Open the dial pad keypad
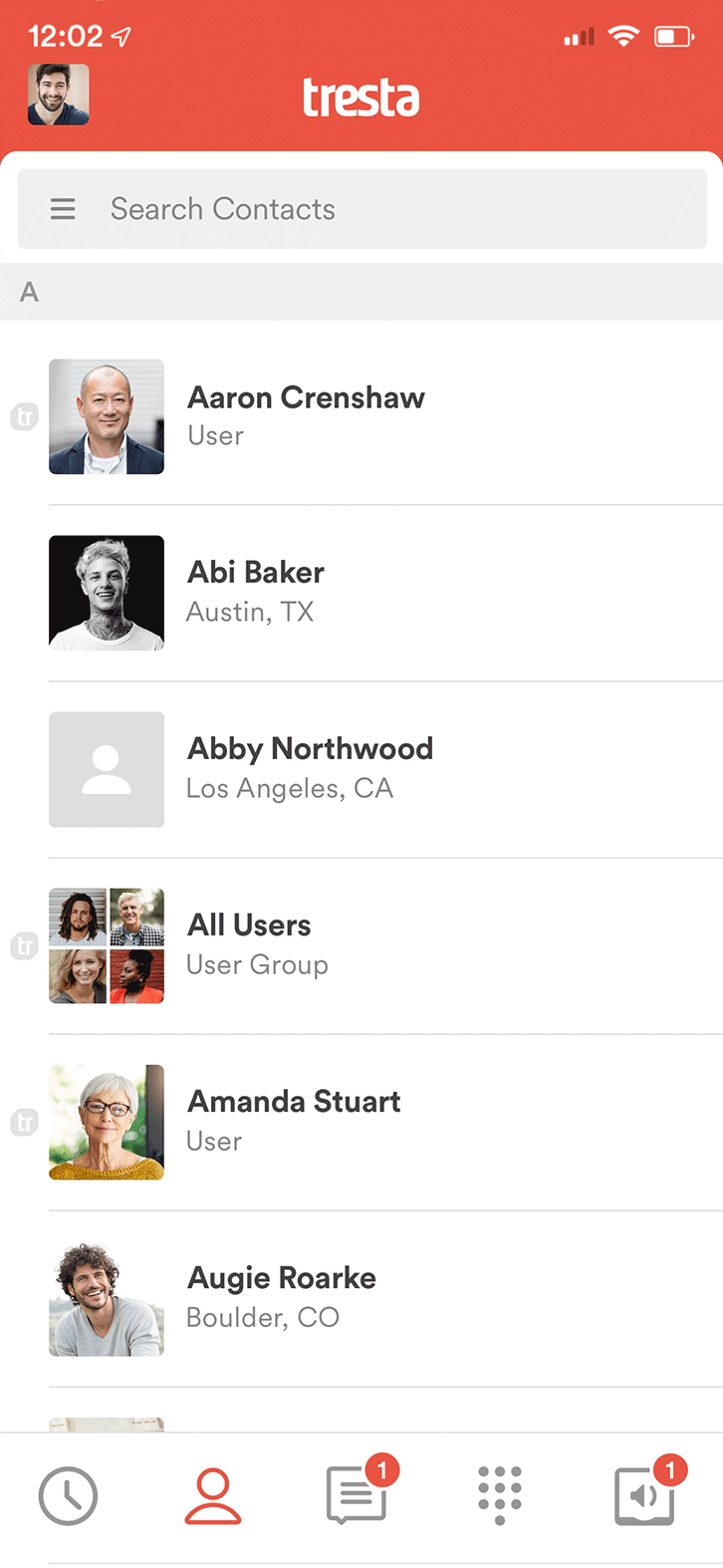The image size is (723, 1568). point(500,1495)
